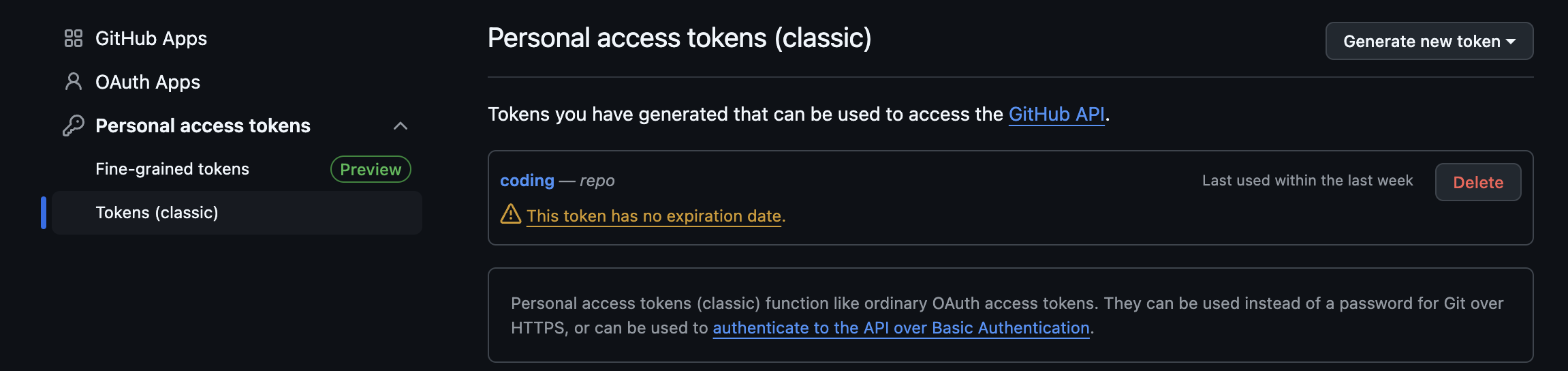Click the 'Last used within the last week' text
This screenshot has height=371, width=1568.
[1306, 181]
